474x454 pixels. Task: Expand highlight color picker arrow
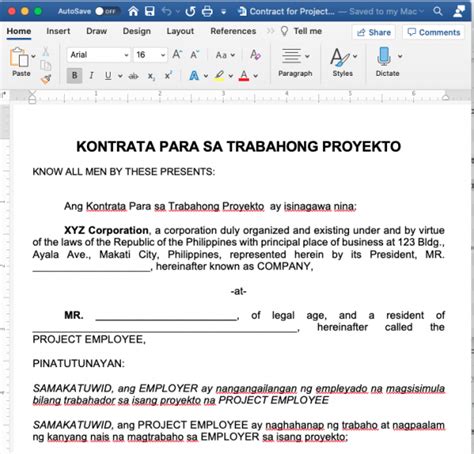[x=231, y=76]
